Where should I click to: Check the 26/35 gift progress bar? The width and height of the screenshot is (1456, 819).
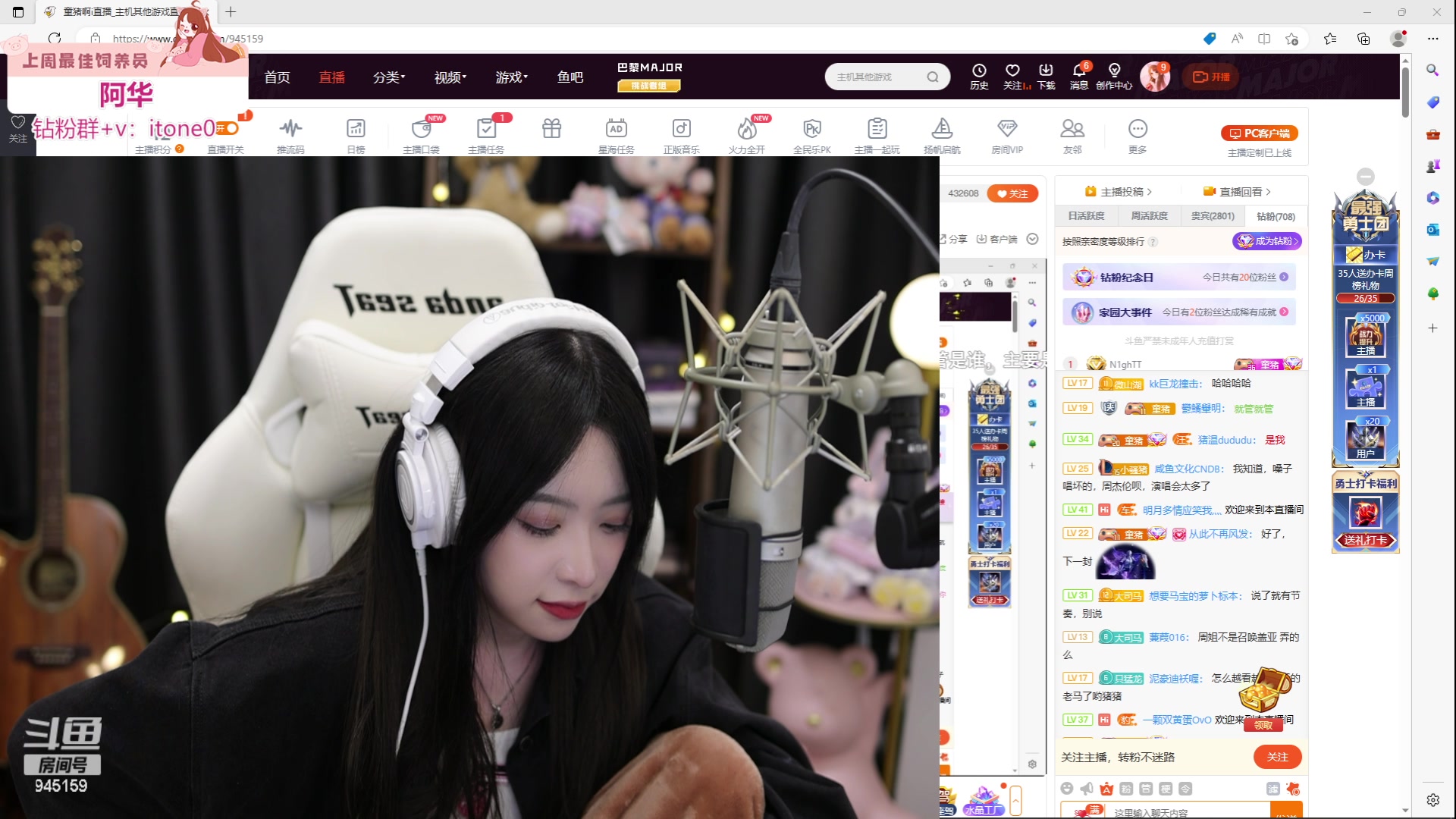coord(1365,299)
